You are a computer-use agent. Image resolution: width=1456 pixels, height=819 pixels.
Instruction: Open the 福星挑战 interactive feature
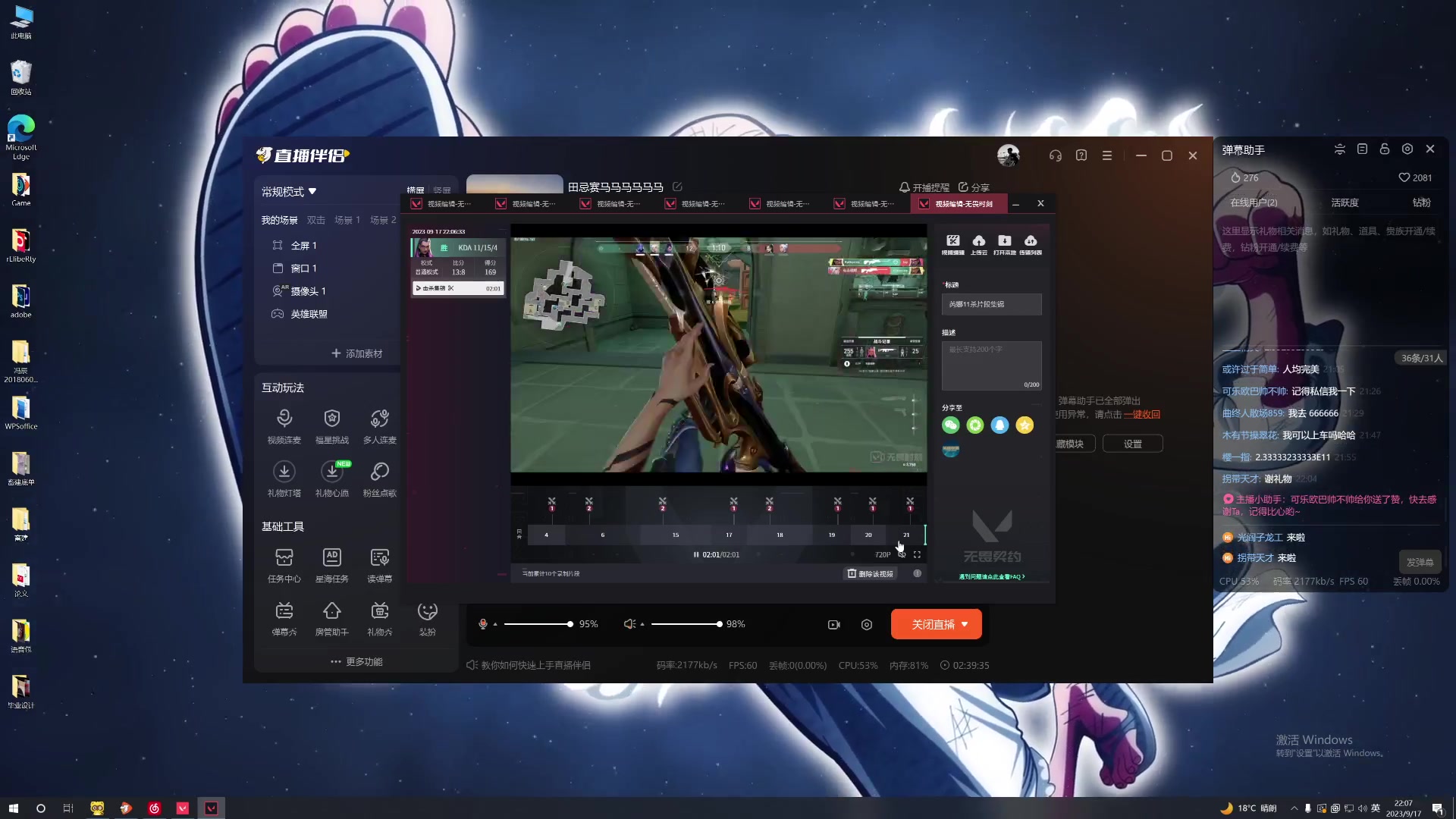point(332,426)
